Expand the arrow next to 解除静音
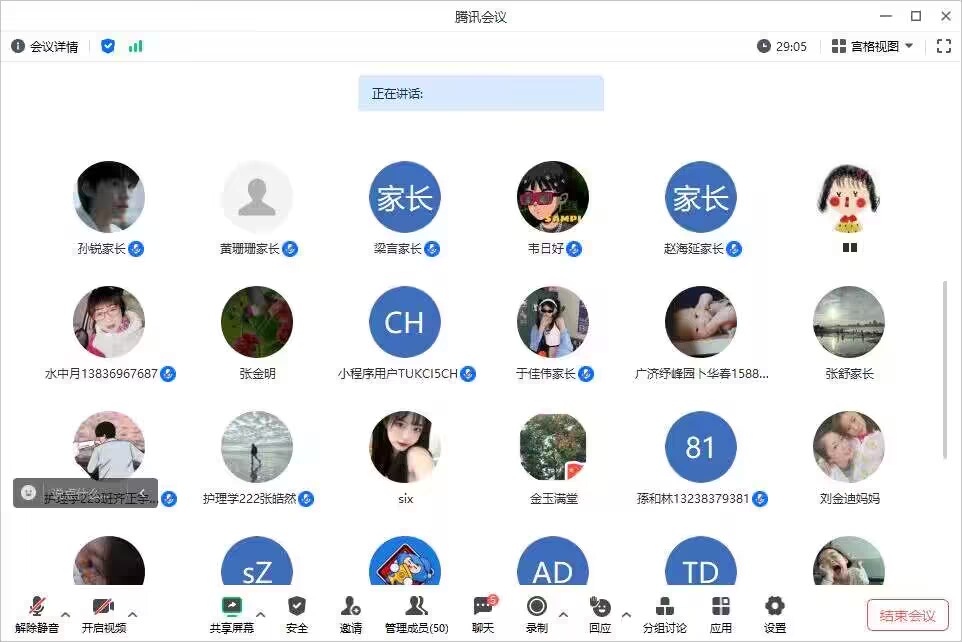The image size is (962, 642). pos(66,614)
